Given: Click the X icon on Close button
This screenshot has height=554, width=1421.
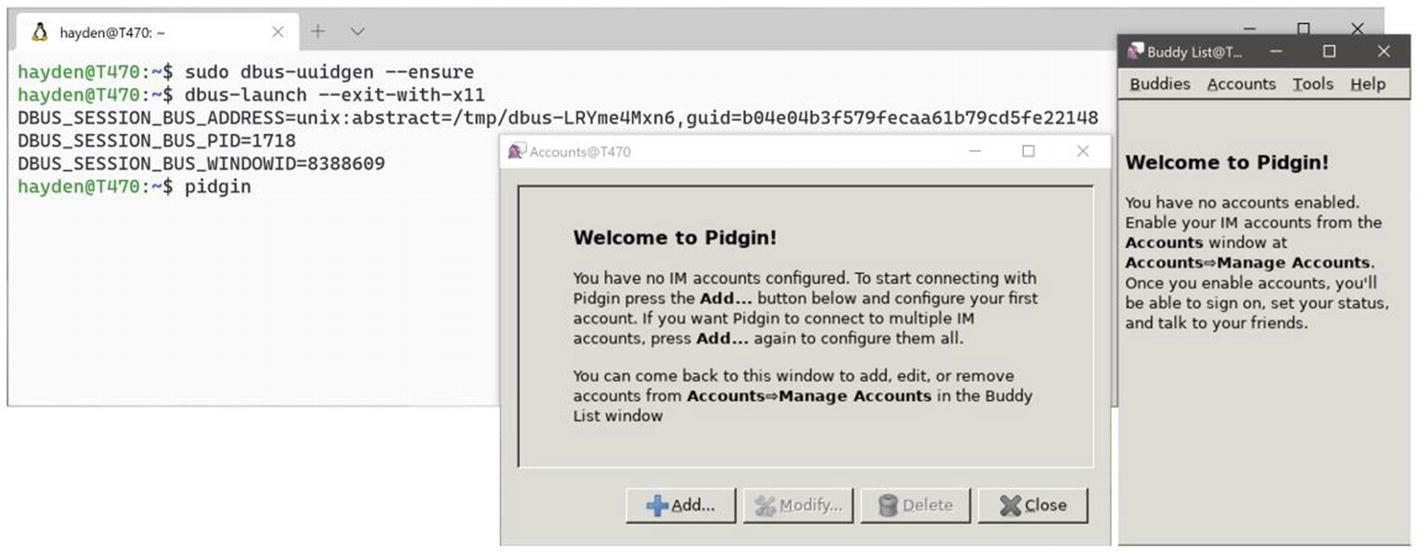Looking at the screenshot, I should point(1010,506).
